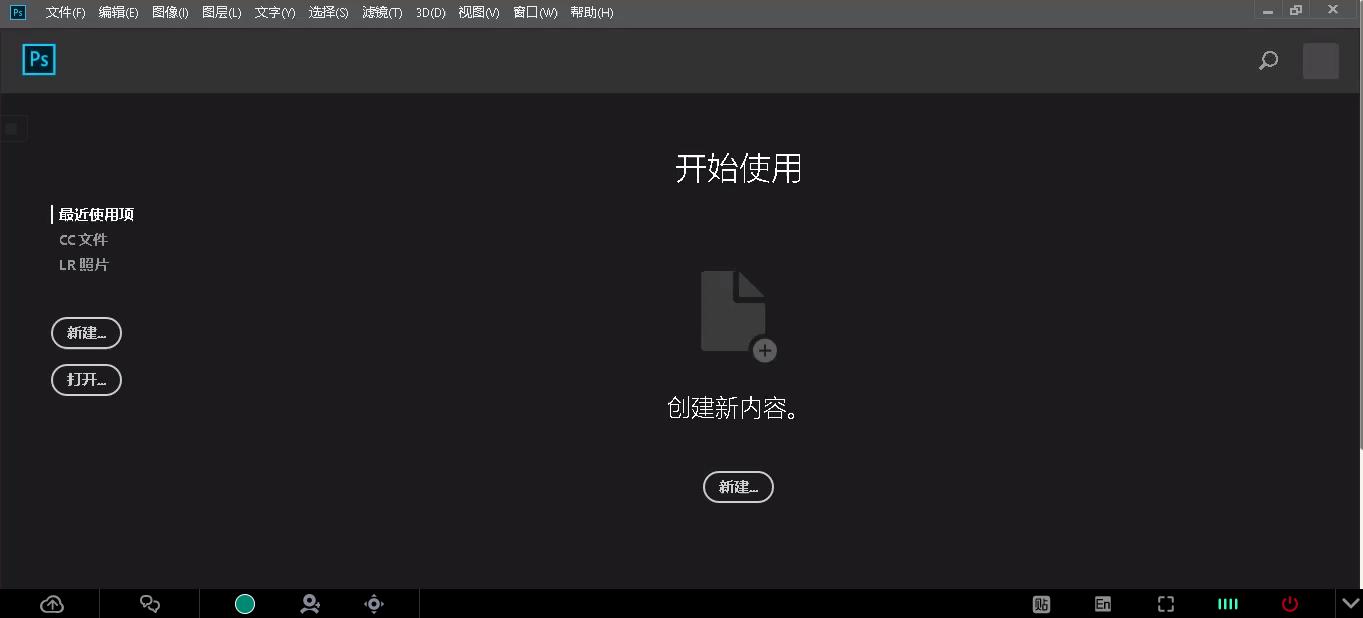Open the search (magnifier) icon
The height and width of the screenshot is (618, 1363).
[1267, 61]
